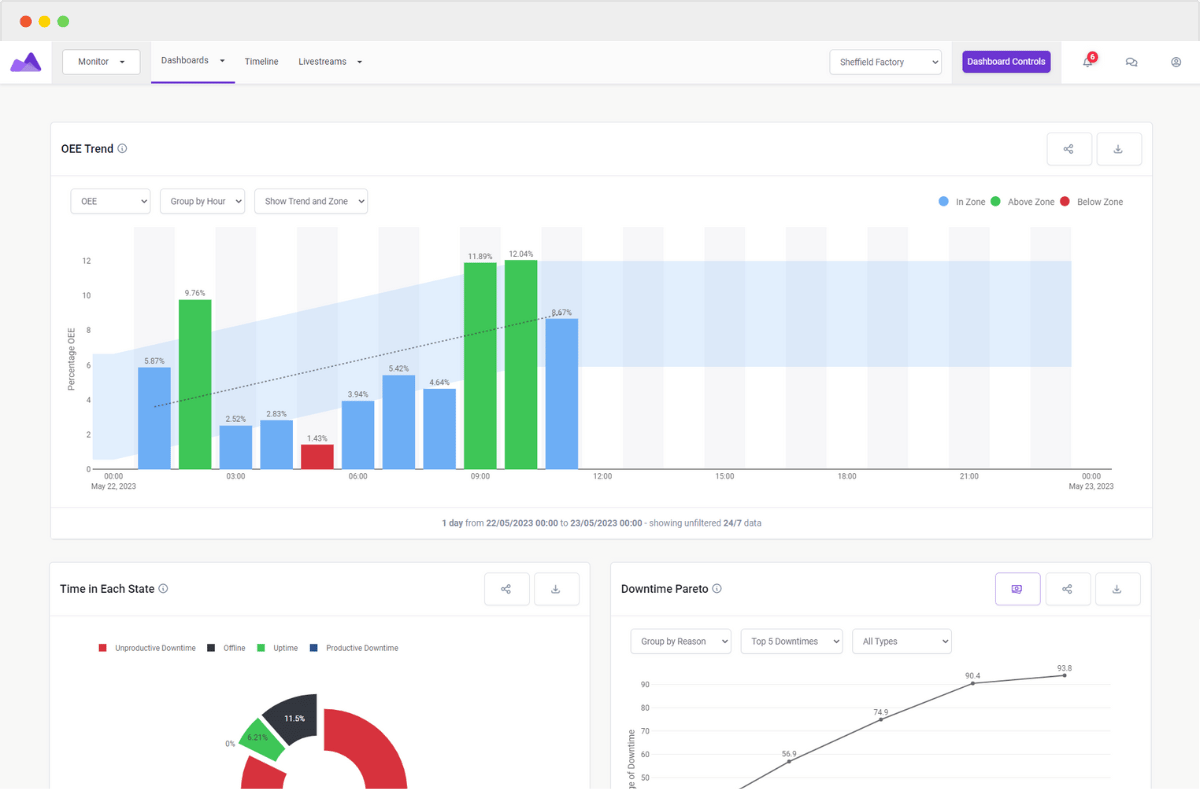
Task: Expand the Top 5 Downtimes dropdown
Action: tap(792, 641)
